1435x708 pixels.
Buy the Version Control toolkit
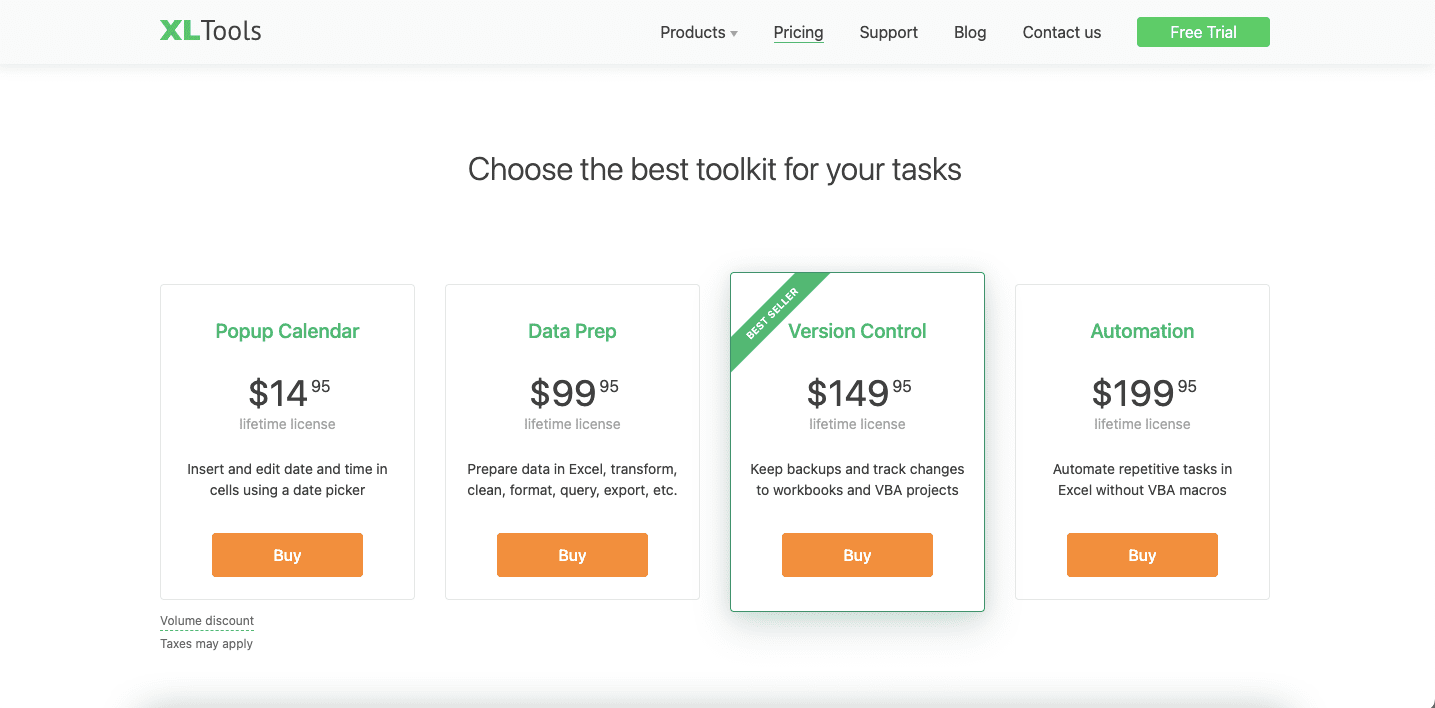pyautogui.click(x=857, y=555)
